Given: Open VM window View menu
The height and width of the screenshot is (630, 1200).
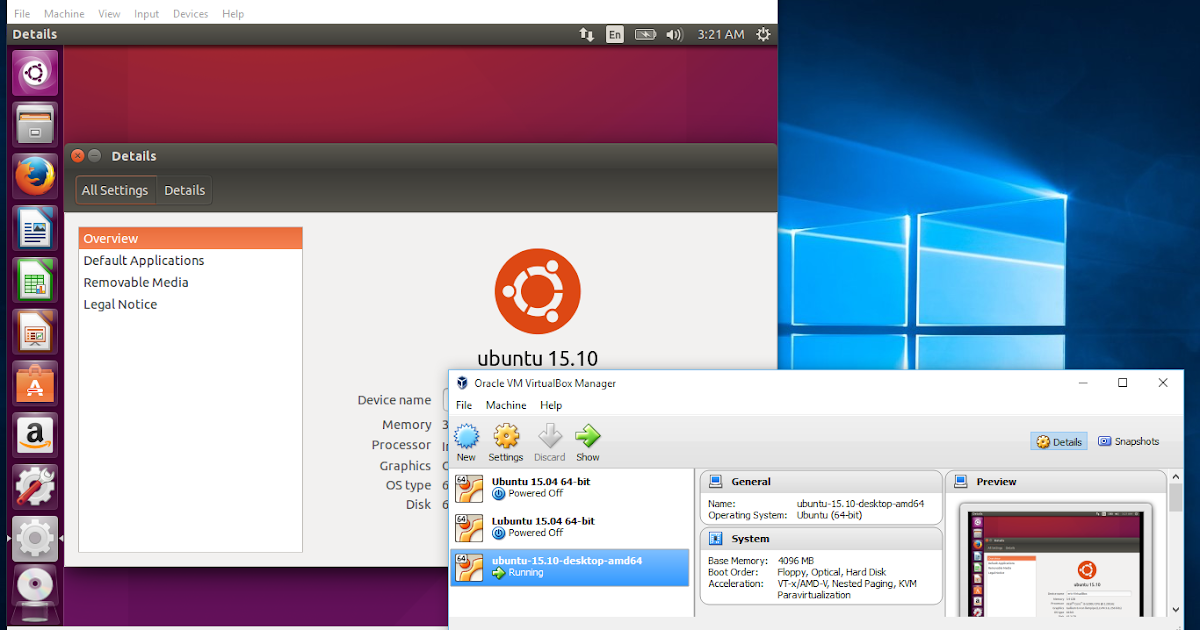Looking at the screenshot, I should point(110,14).
